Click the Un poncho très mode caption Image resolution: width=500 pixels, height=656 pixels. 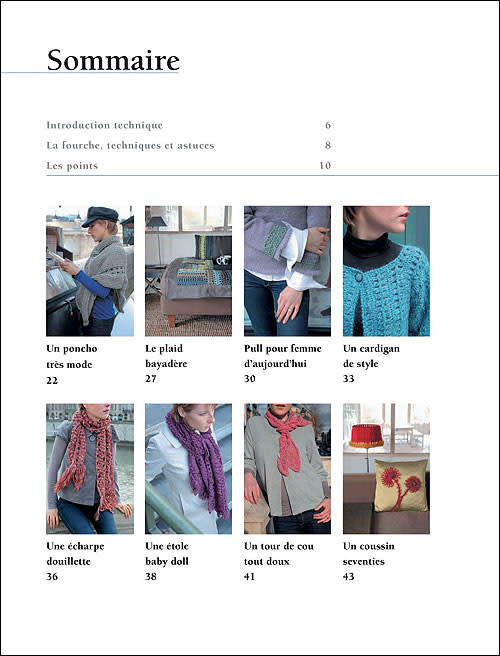72,356
